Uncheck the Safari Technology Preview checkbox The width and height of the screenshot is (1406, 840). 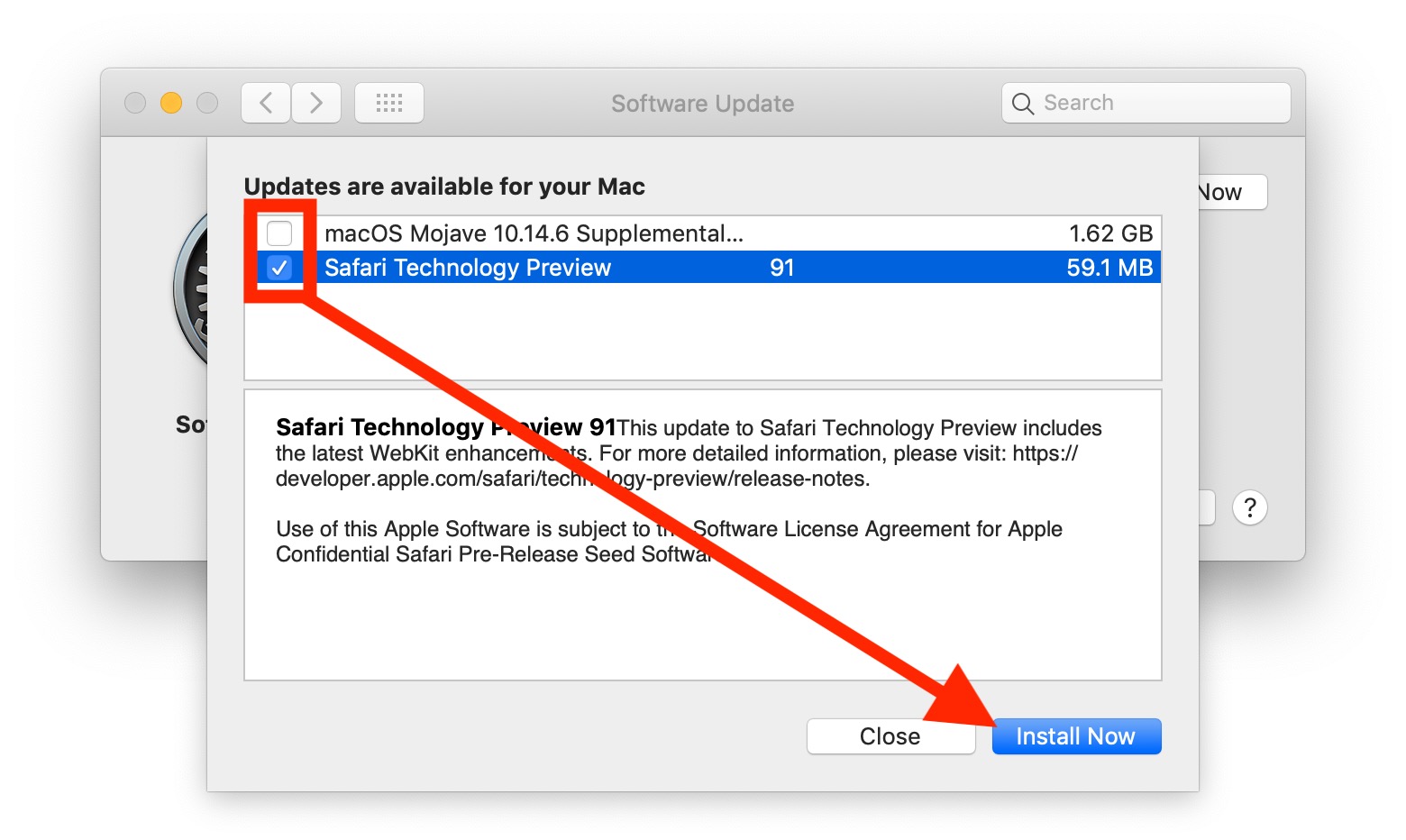[279, 268]
